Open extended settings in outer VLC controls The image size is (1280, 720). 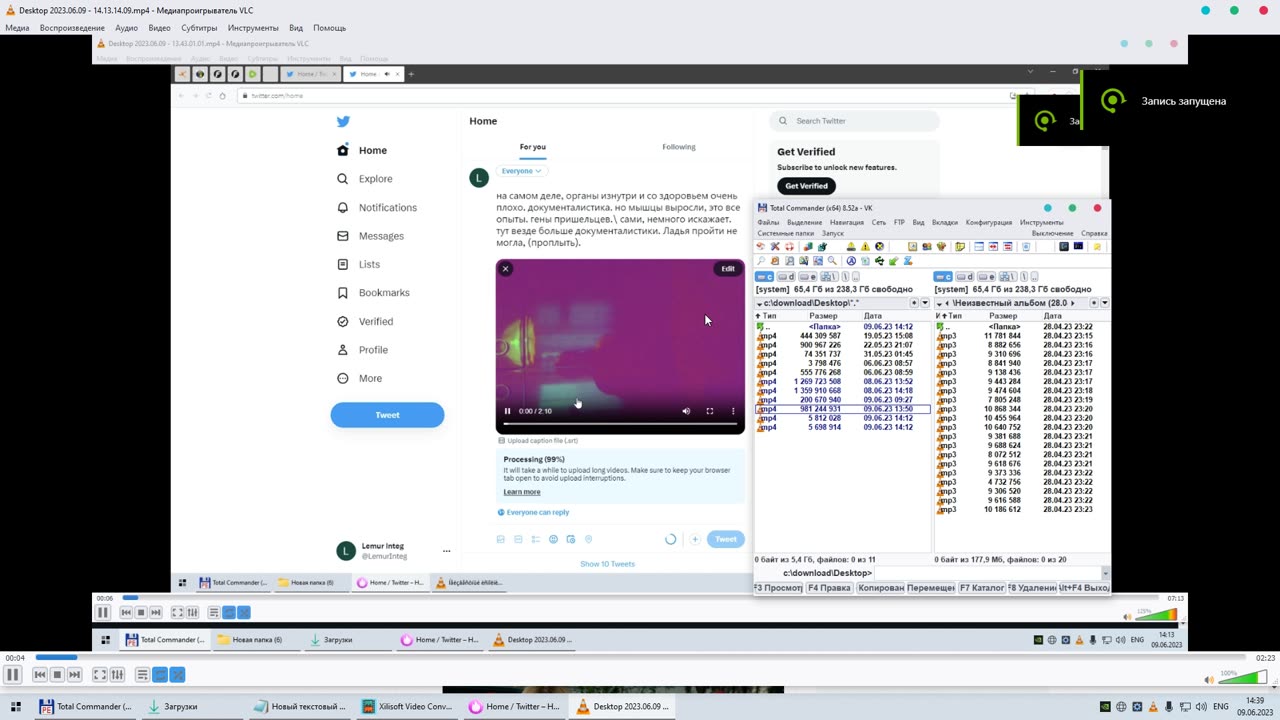click(x=117, y=675)
